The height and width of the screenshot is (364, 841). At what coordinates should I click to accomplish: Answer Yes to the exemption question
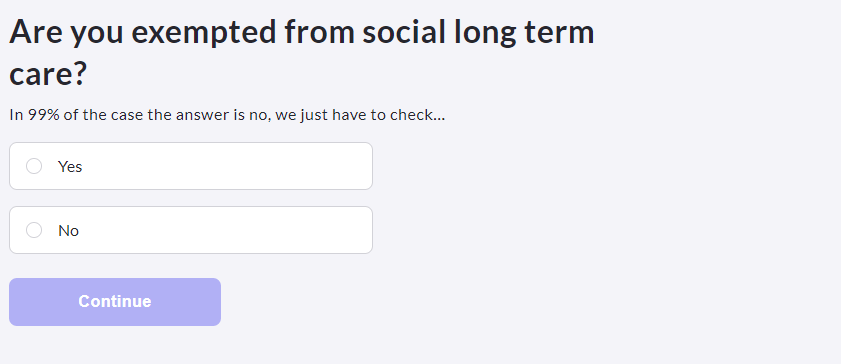coord(191,166)
